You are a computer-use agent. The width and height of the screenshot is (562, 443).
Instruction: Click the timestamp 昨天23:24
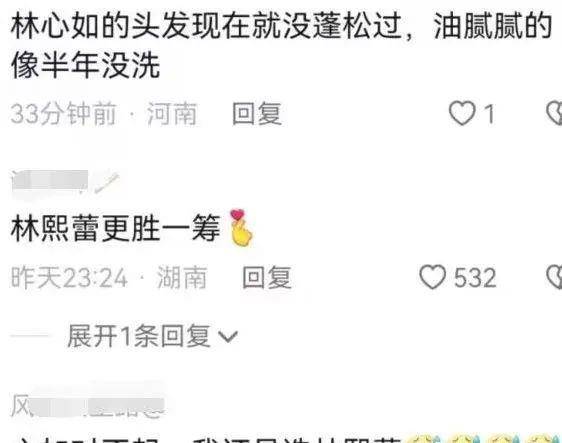69,277
